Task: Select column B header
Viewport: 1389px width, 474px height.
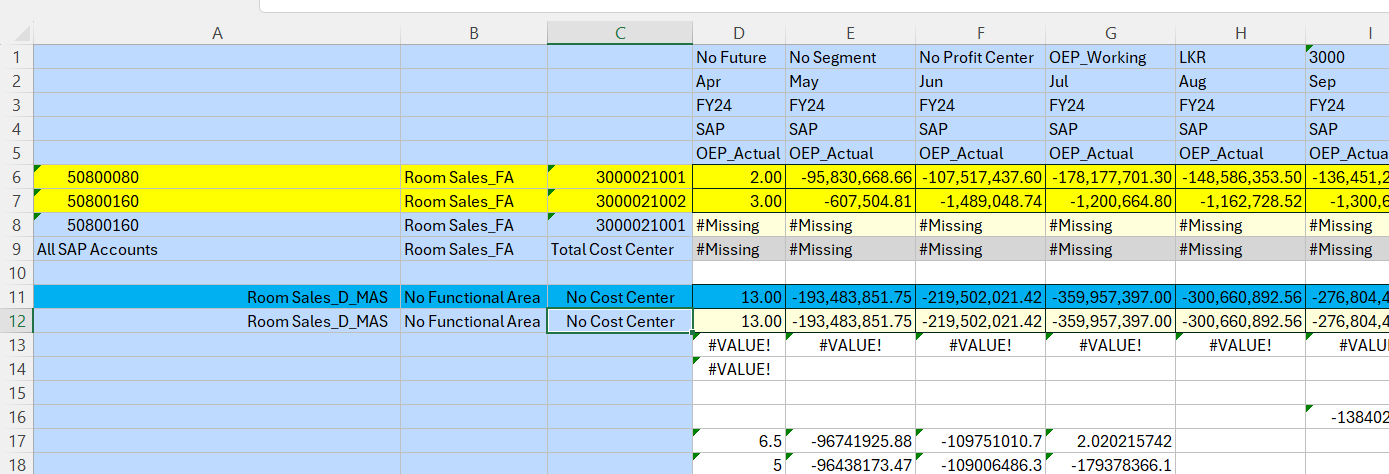Action: [474, 33]
